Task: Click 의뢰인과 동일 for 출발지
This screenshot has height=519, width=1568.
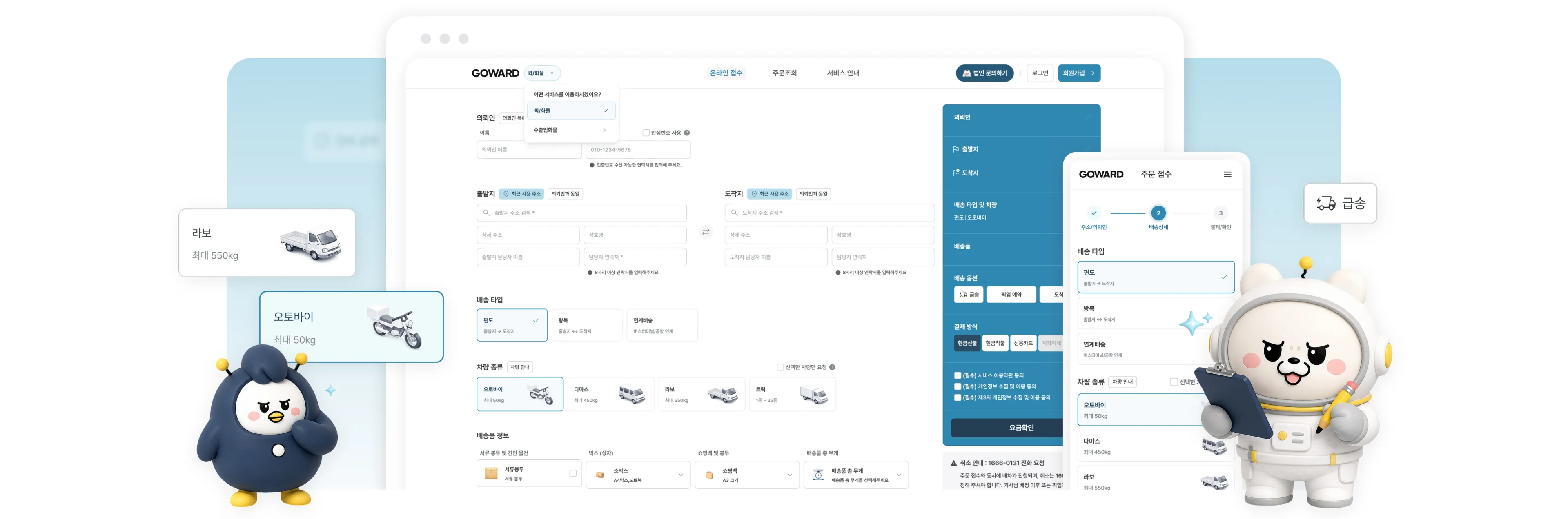Action: (x=566, y=194)
